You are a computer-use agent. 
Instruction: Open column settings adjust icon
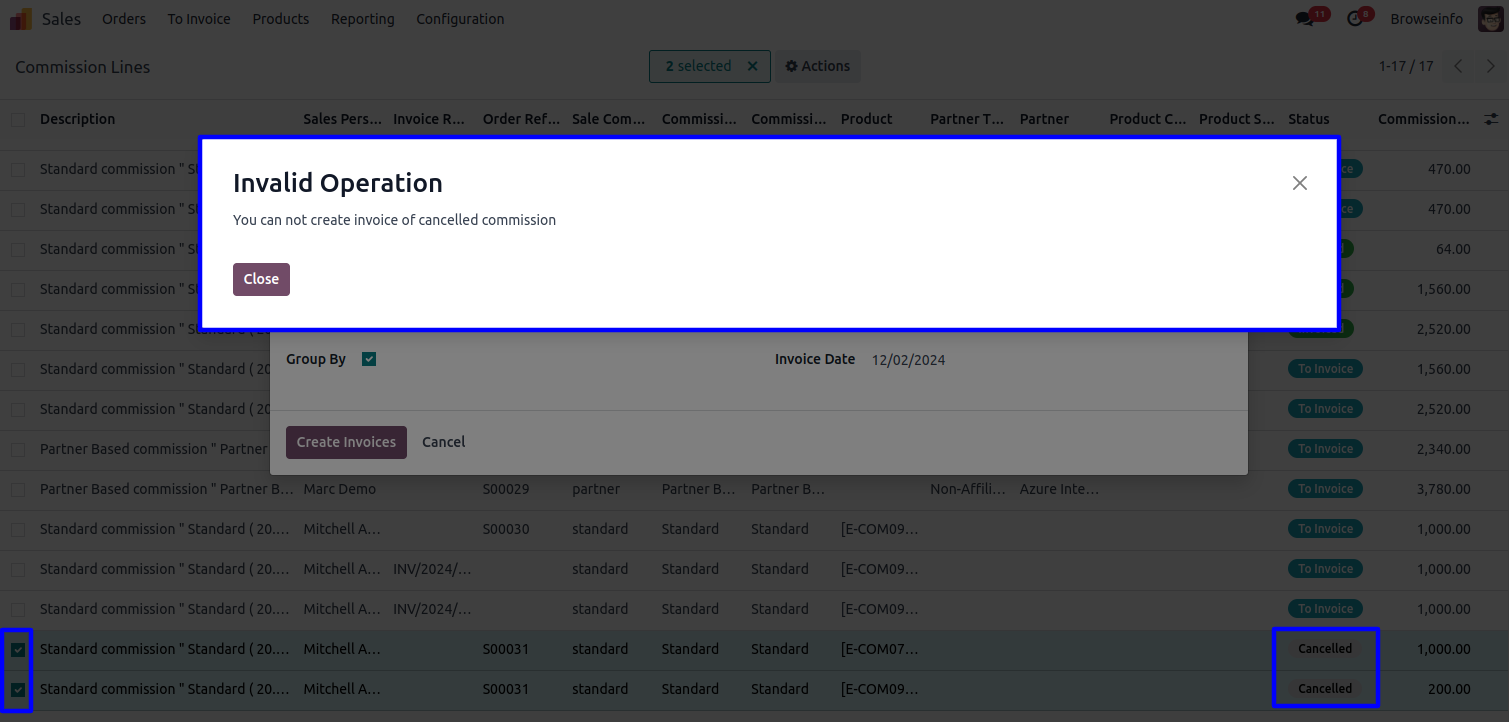(1490, 119)
